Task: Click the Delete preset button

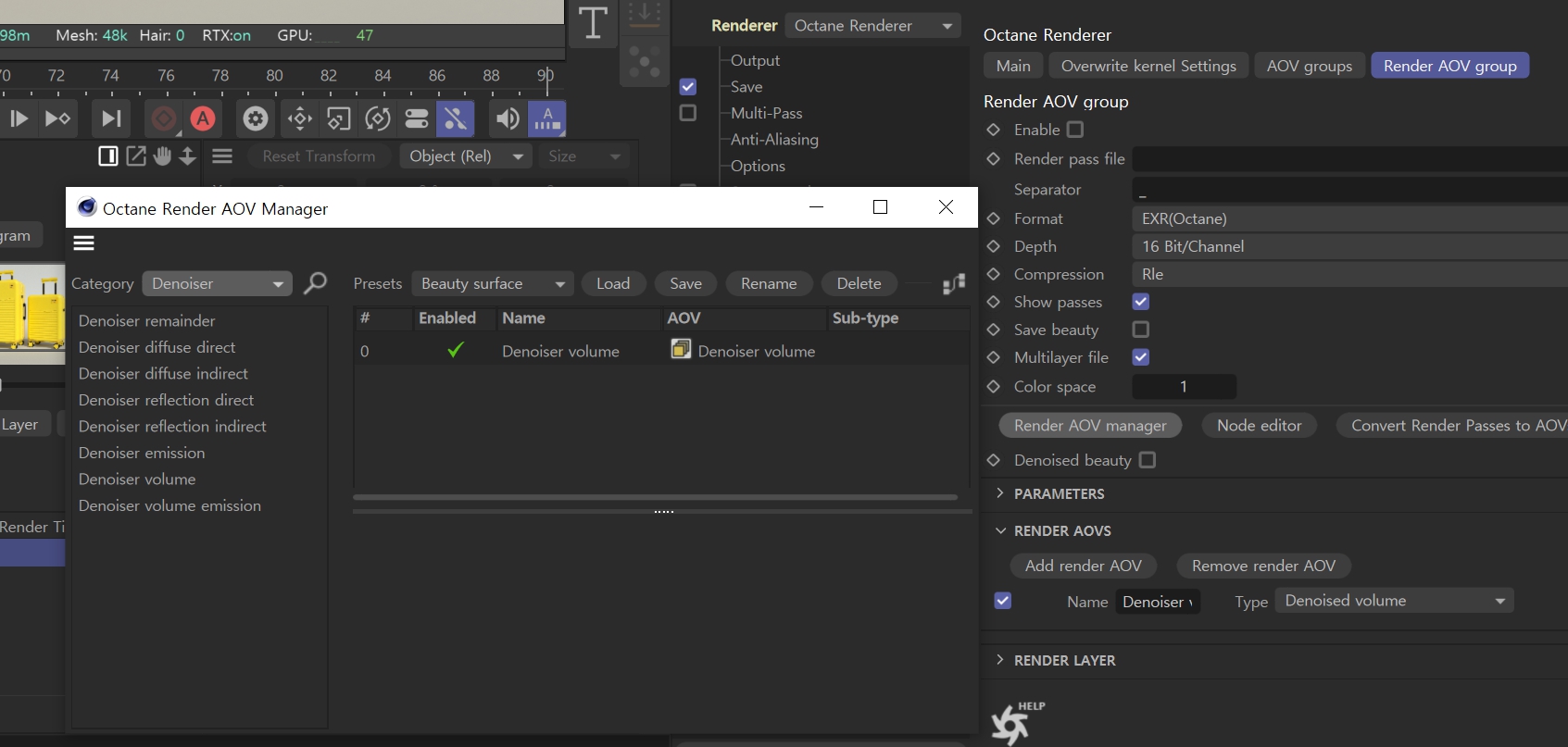Action: pos(859,283)
